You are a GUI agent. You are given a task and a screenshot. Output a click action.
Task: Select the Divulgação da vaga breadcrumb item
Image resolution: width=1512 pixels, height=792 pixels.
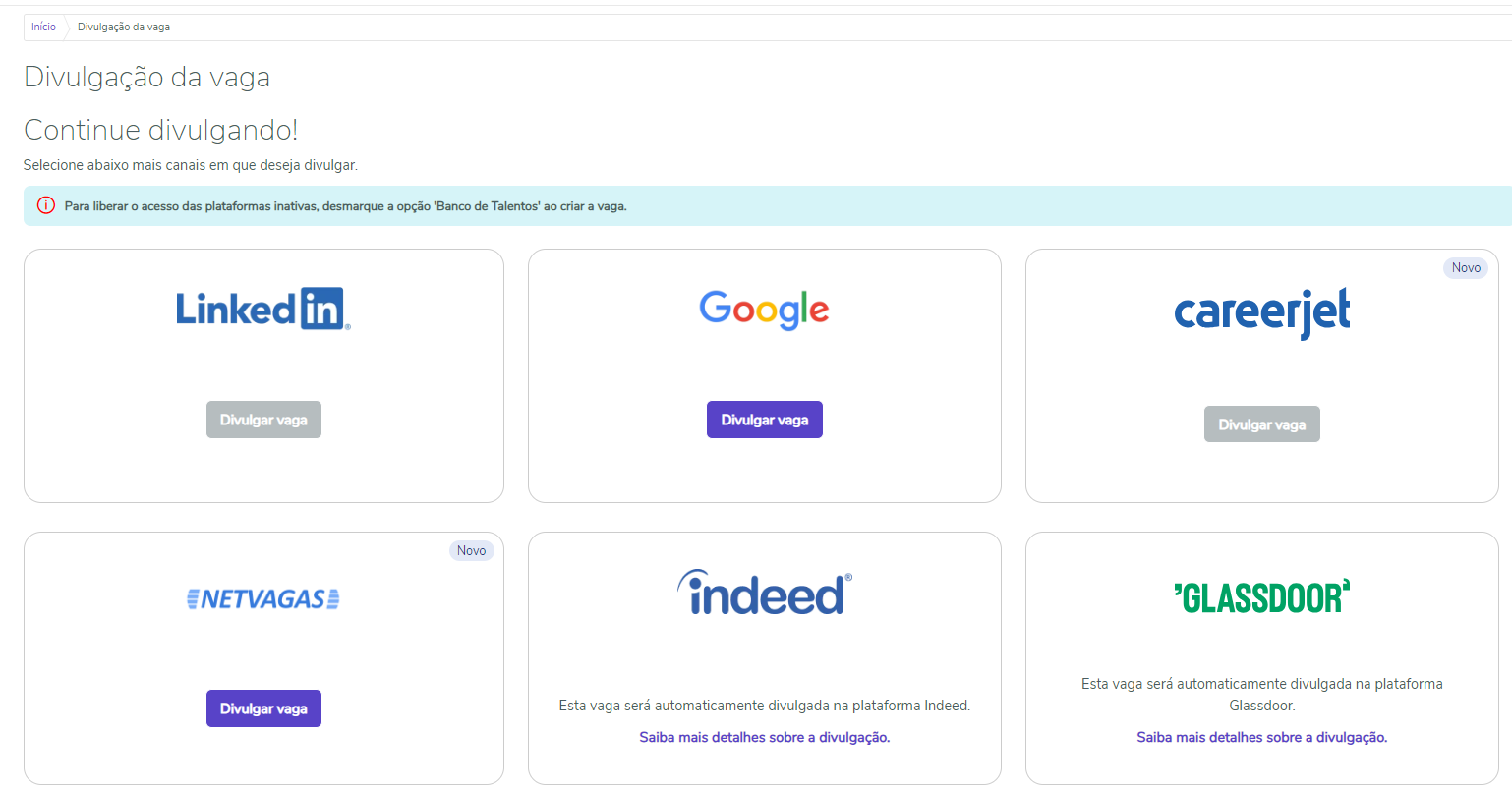coord(124,28)
